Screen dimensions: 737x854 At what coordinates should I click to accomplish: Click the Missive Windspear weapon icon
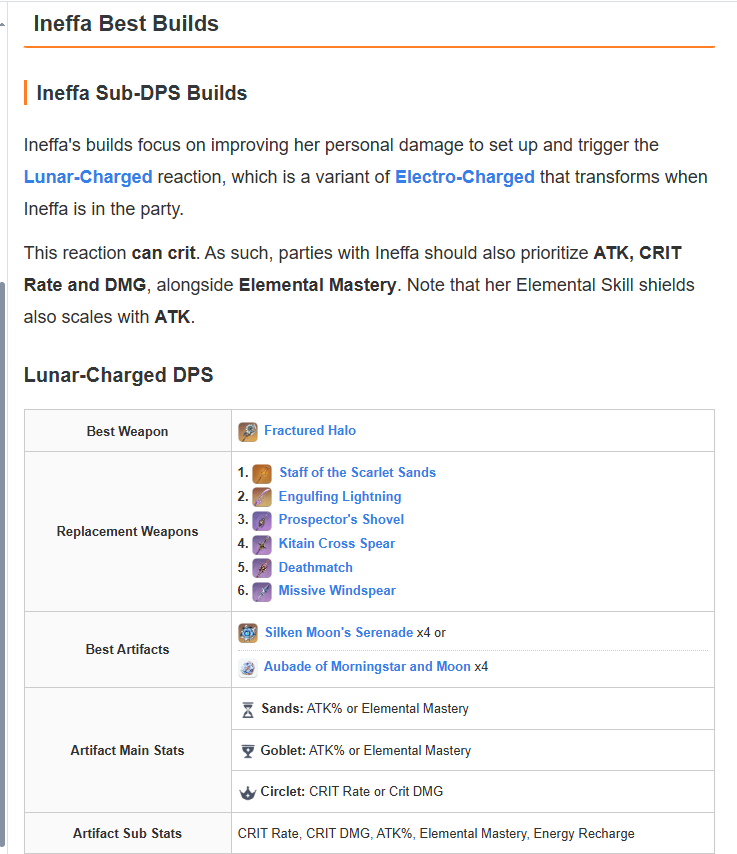[x=262, y=591]
